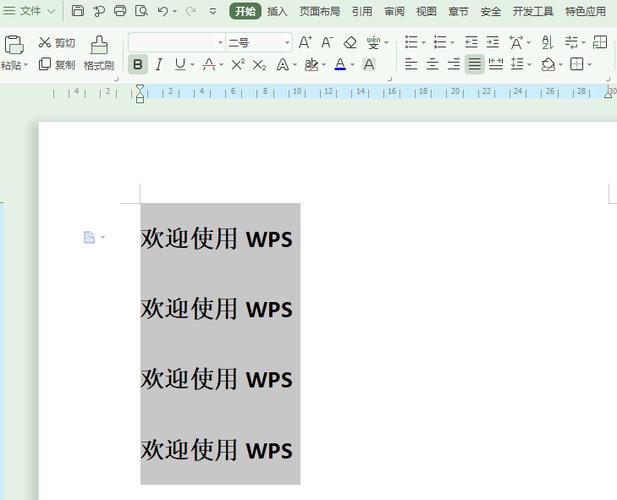Image resolution: width=617 pixels, height=500 pixels.
Task: Open the 安全 tab
Action: [491, 11]
